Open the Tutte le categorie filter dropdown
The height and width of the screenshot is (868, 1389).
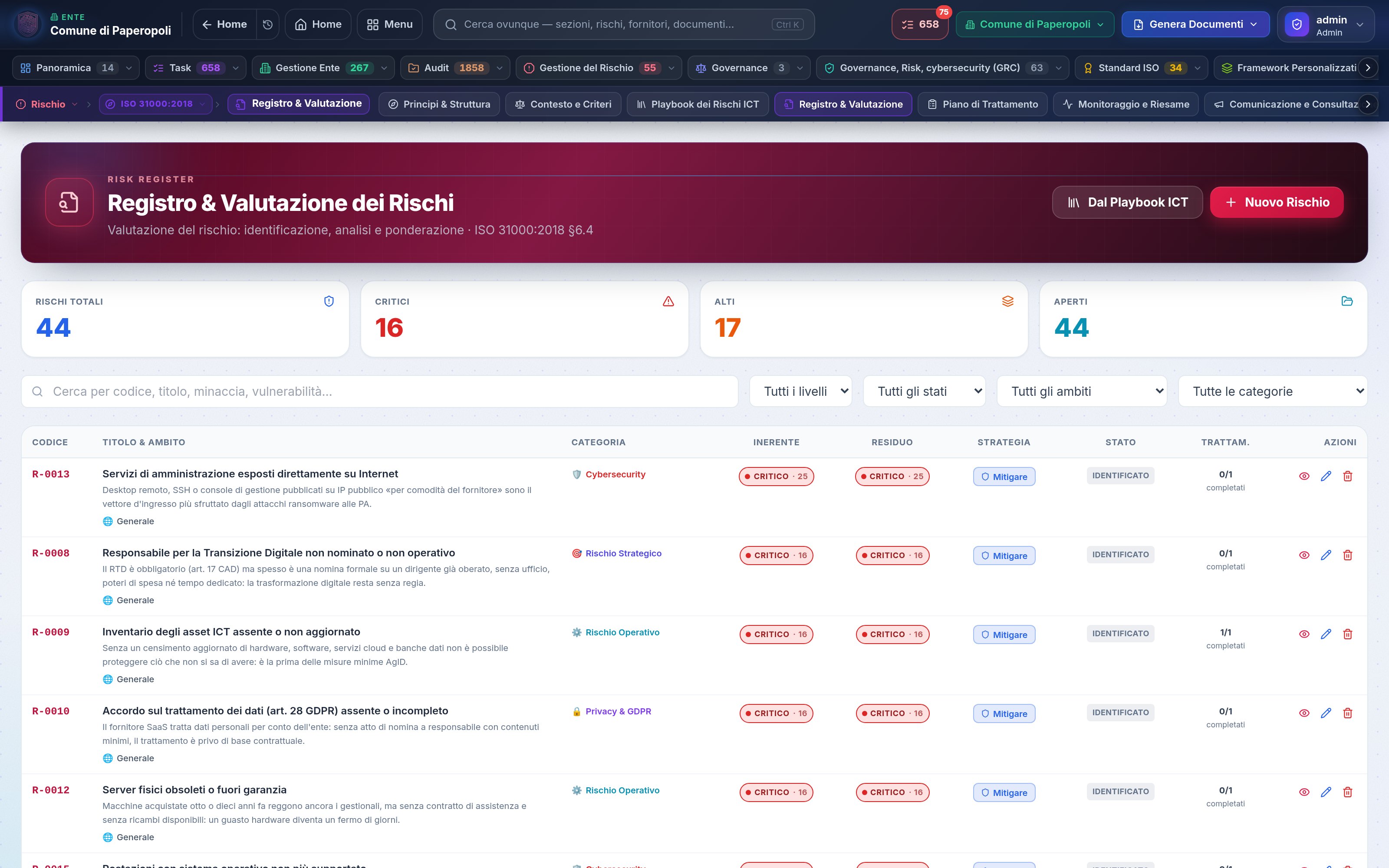[1273, 391]
